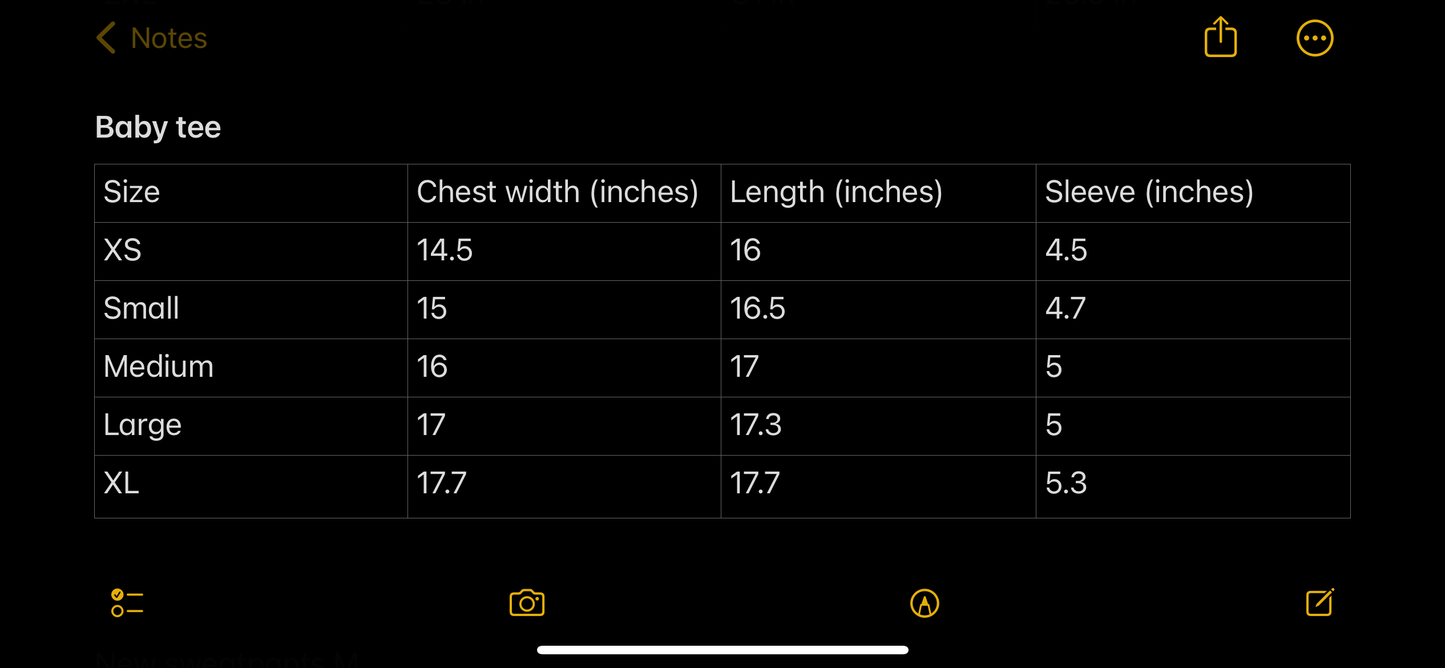Open the more options ellipsis menu

(1314, 38)
